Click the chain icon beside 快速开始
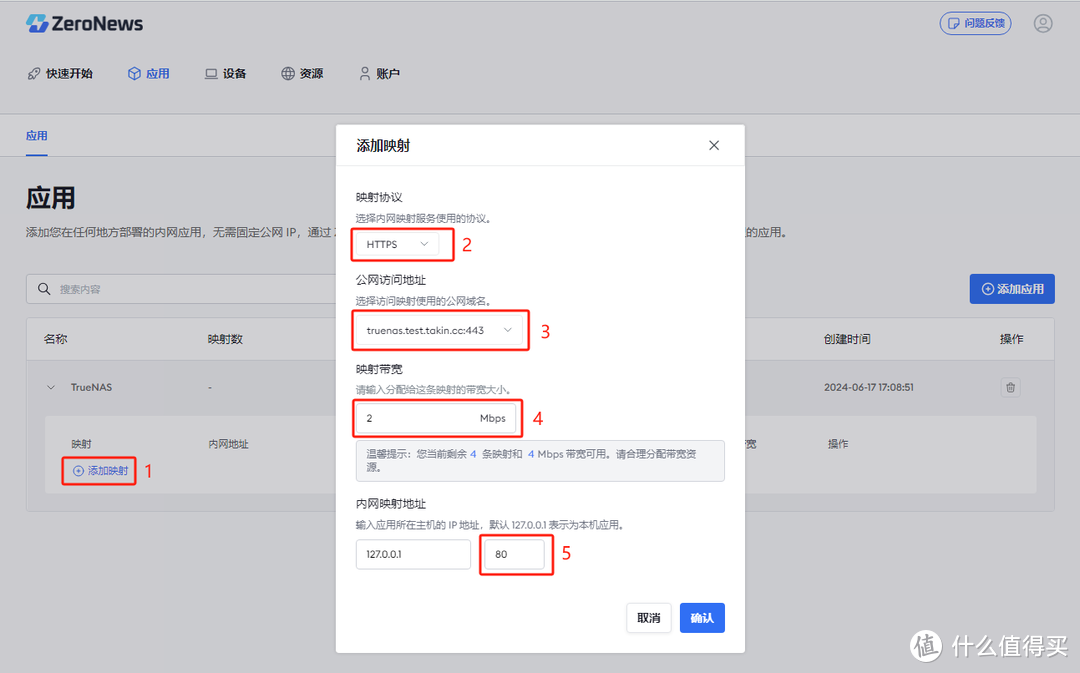 [x=33, y=72]
